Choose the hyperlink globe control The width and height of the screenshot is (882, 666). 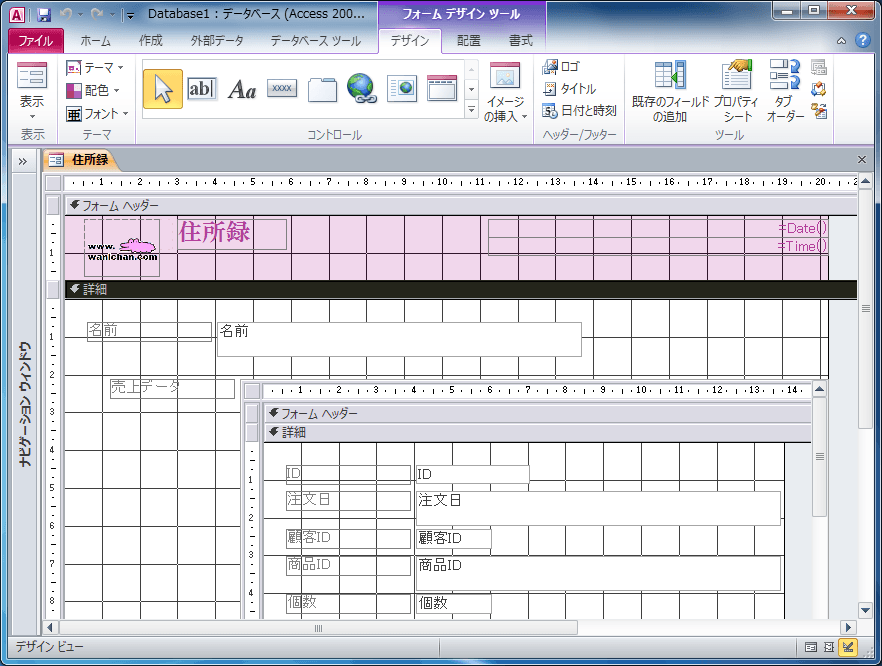pyautogui.click(x=362, y=88)
